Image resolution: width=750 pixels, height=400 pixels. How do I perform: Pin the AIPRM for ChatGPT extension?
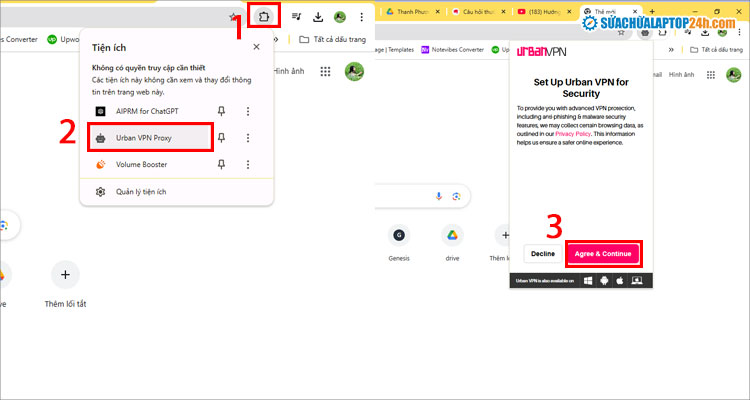click(x=222, y=111)
